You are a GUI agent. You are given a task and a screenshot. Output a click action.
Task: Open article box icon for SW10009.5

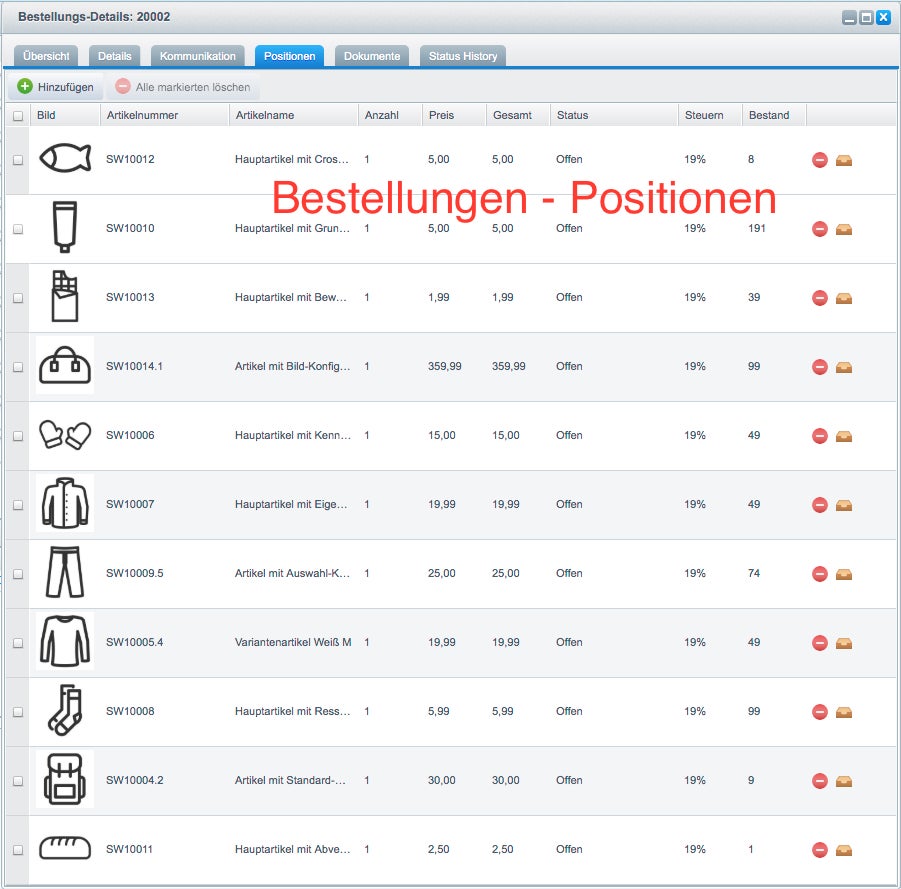click(x=844, y=574)
